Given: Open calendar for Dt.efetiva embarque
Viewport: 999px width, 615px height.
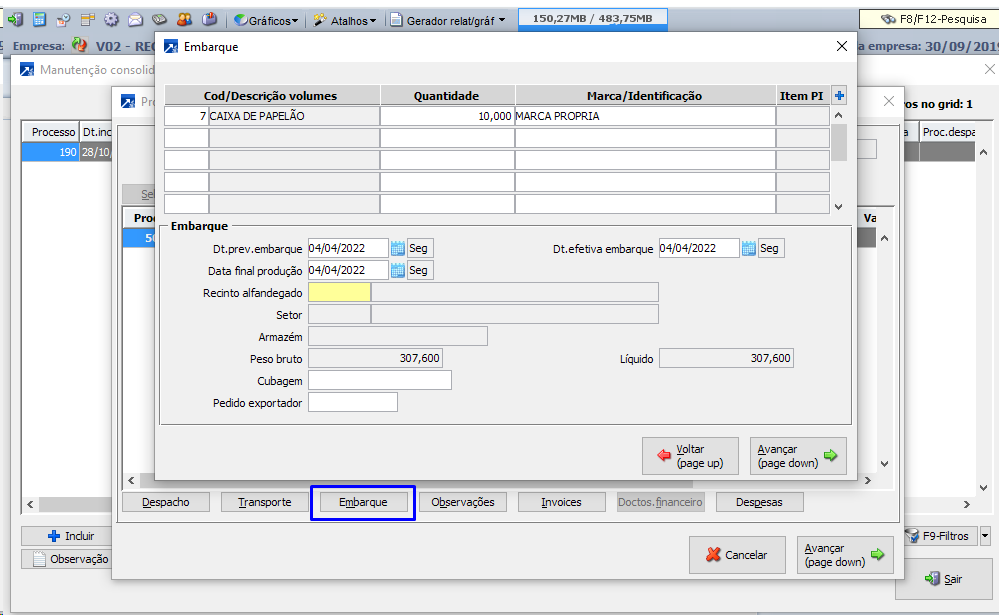Looking at the screenshot, I should coord(748,248).
